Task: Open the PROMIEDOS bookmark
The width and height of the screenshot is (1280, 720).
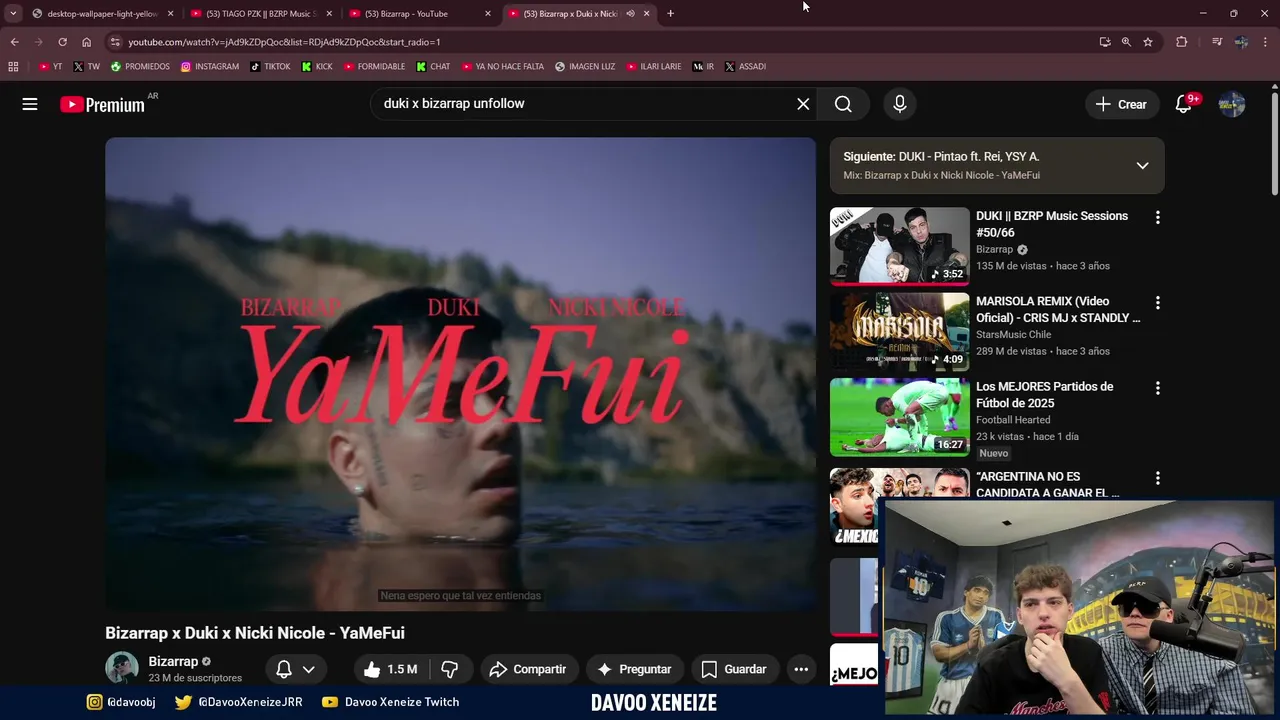Action: coord(140,67)
